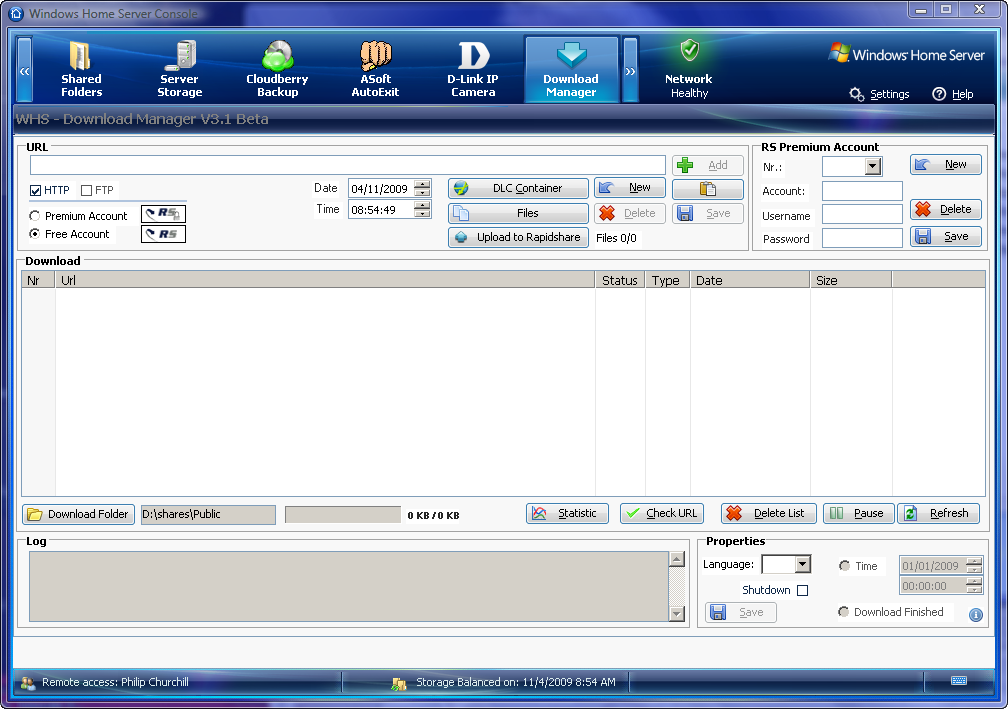Click the Files button
Screen dimensions: 1008x709
coord(518,213)
